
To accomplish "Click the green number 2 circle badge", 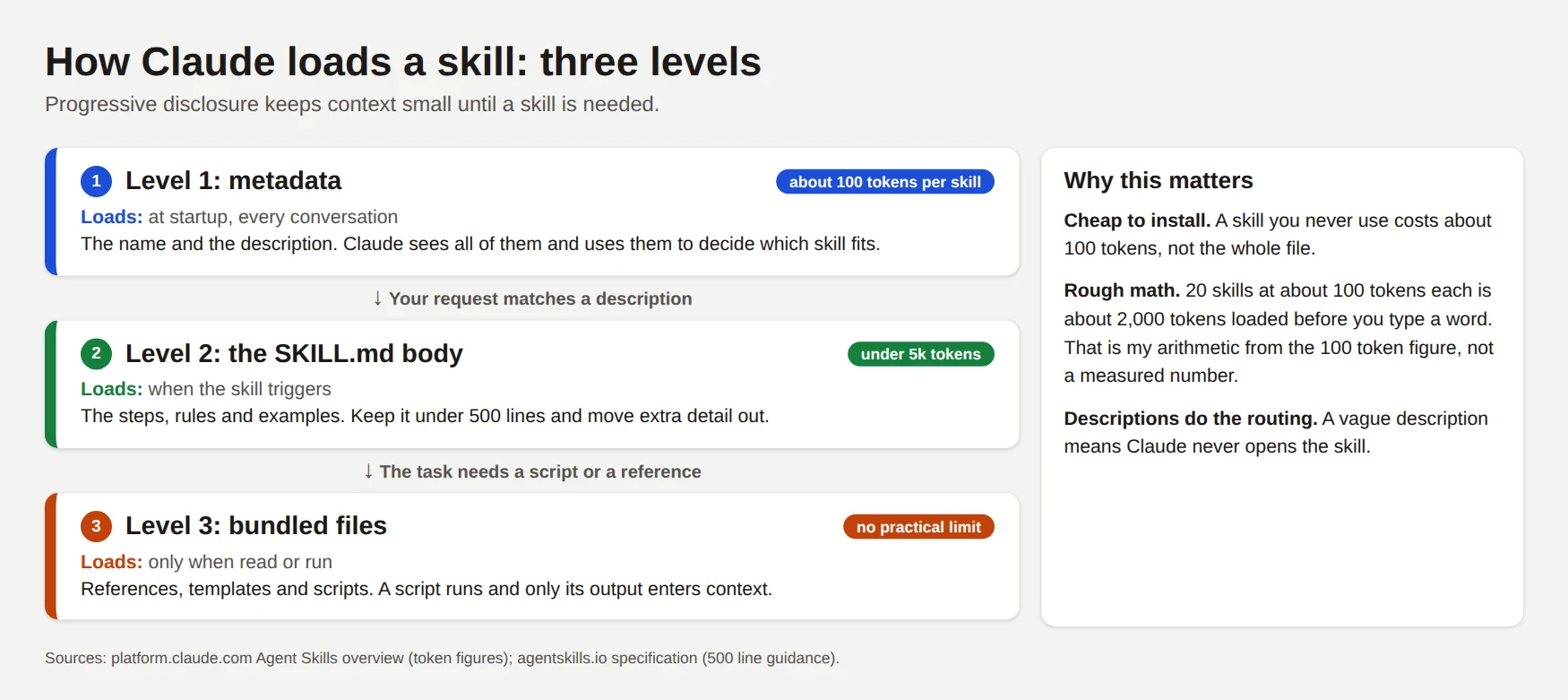I will (x=97, y=353).
